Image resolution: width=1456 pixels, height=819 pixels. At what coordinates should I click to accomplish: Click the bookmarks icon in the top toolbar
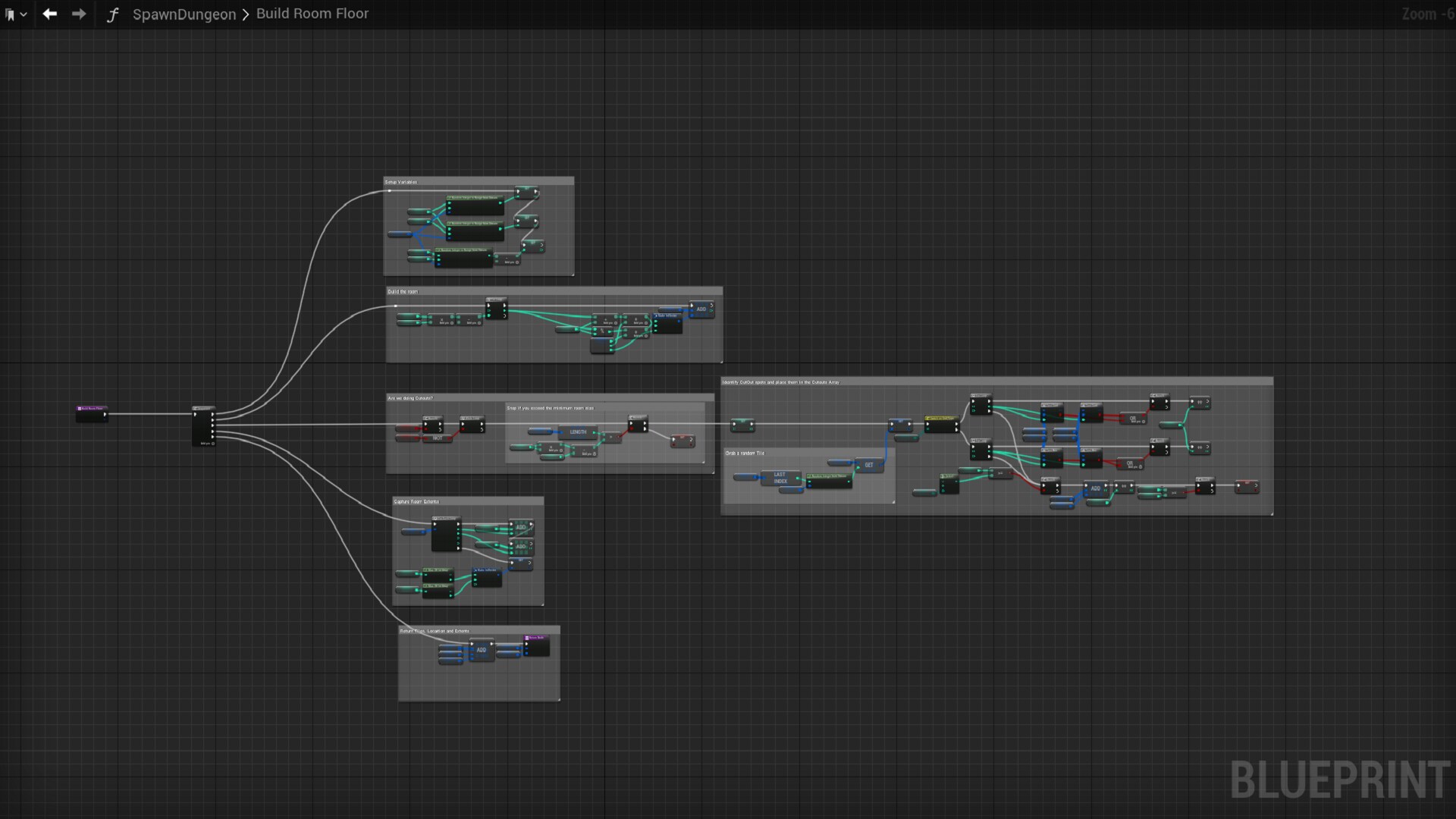pos(11,13)
